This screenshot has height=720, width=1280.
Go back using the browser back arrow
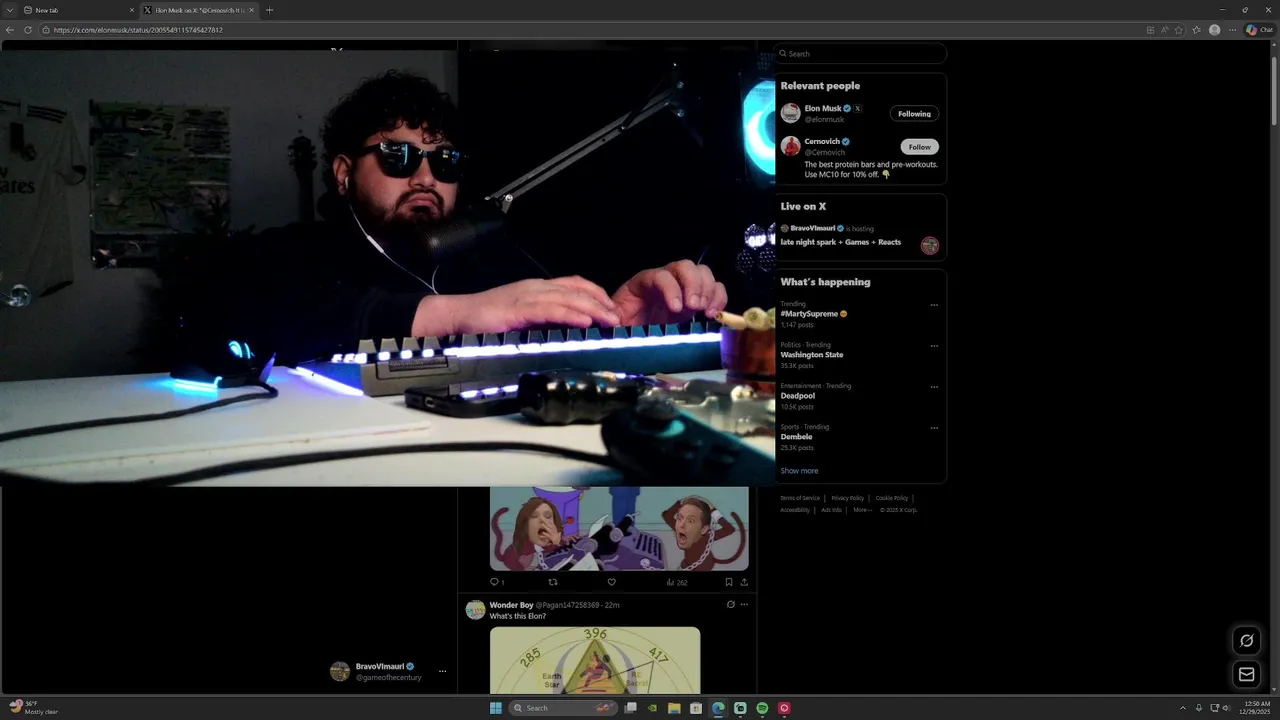[10, 30]
